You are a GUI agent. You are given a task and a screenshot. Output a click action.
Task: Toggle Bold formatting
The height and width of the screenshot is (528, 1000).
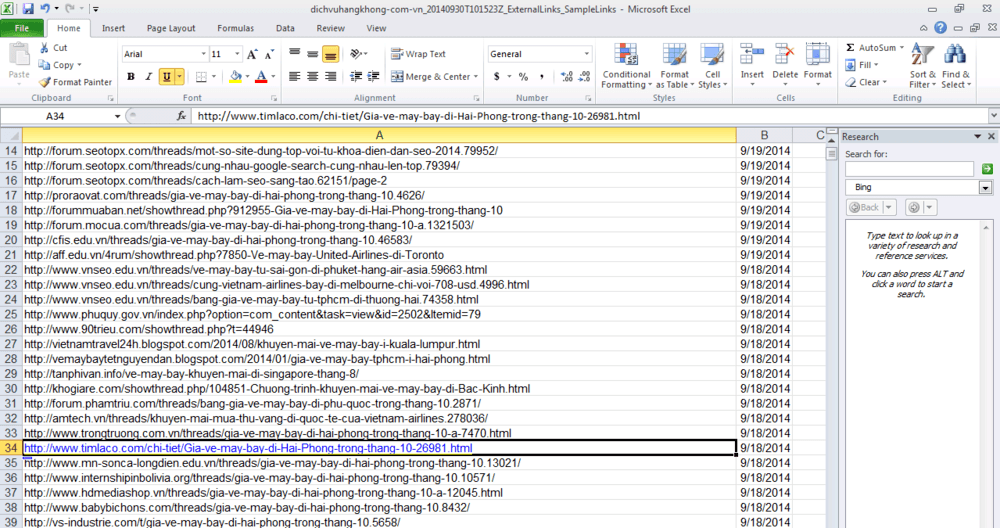(131, 77)
